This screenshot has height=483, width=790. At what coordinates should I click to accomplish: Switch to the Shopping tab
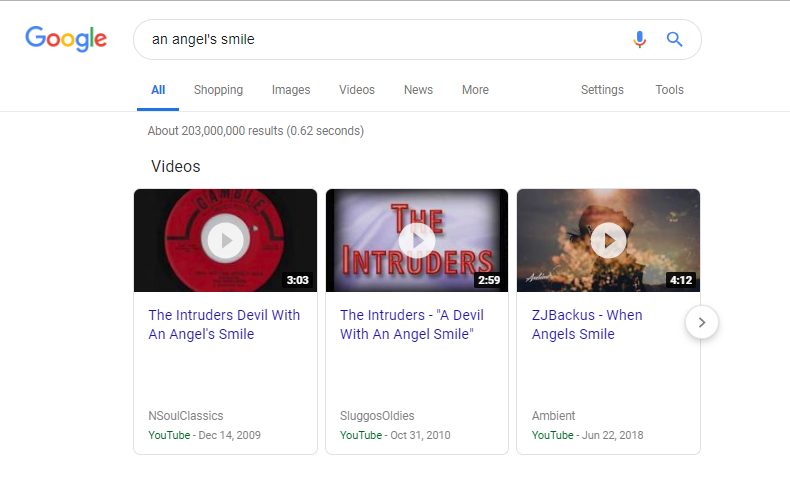coord(218,90)
